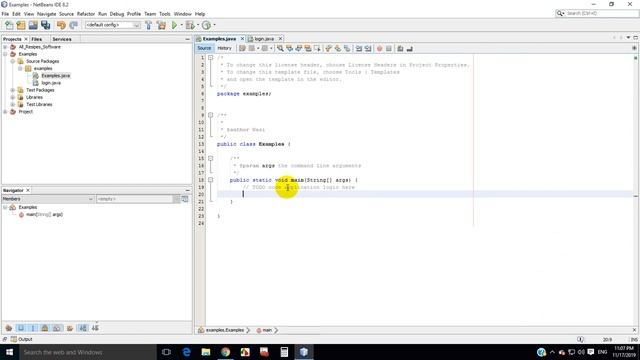The width and height of the screenshot is (640, 360).
Task: Click the Output window button
Action: [x=22, y=339]
